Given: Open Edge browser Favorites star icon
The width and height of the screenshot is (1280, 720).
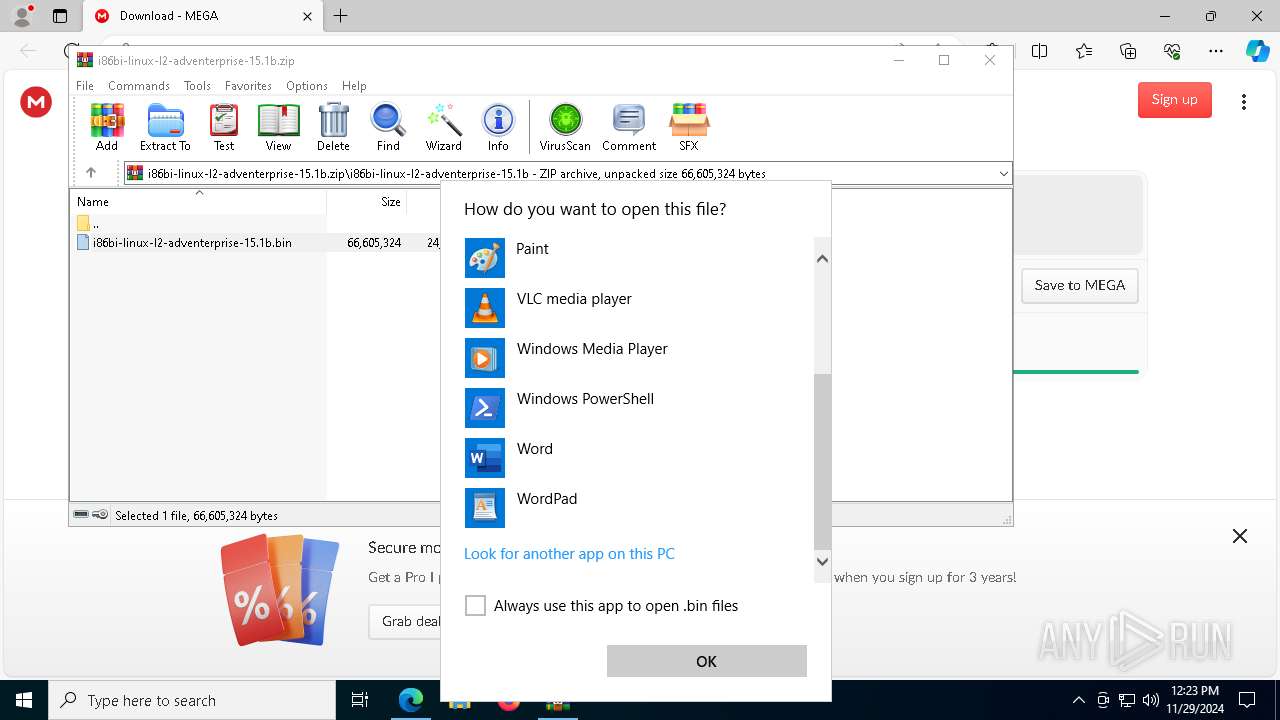Looking at the screenshot, I should [x=1084, y=51].
